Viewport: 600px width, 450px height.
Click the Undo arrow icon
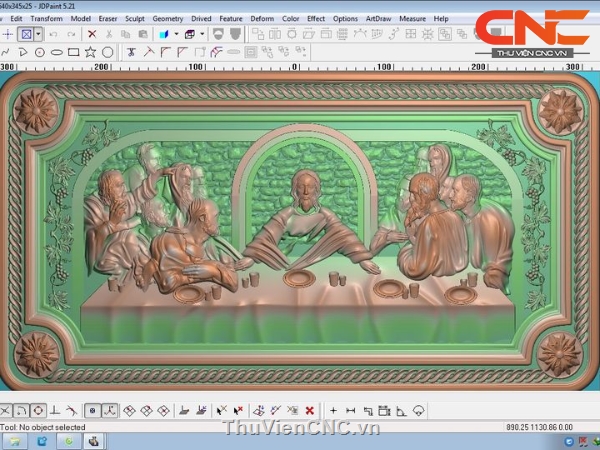53,34
